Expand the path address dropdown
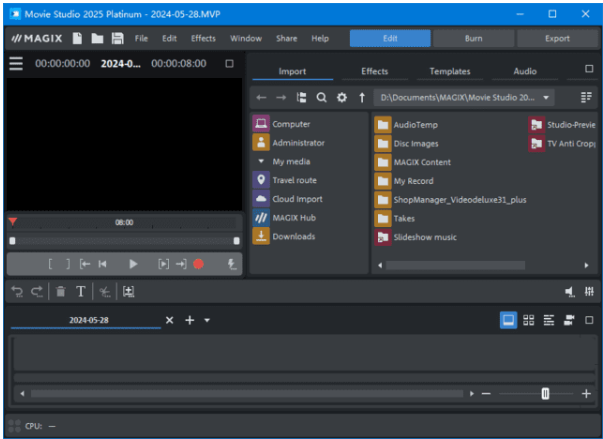The width and height of the screenshot is (603, 439). click(x=546, y=98)
